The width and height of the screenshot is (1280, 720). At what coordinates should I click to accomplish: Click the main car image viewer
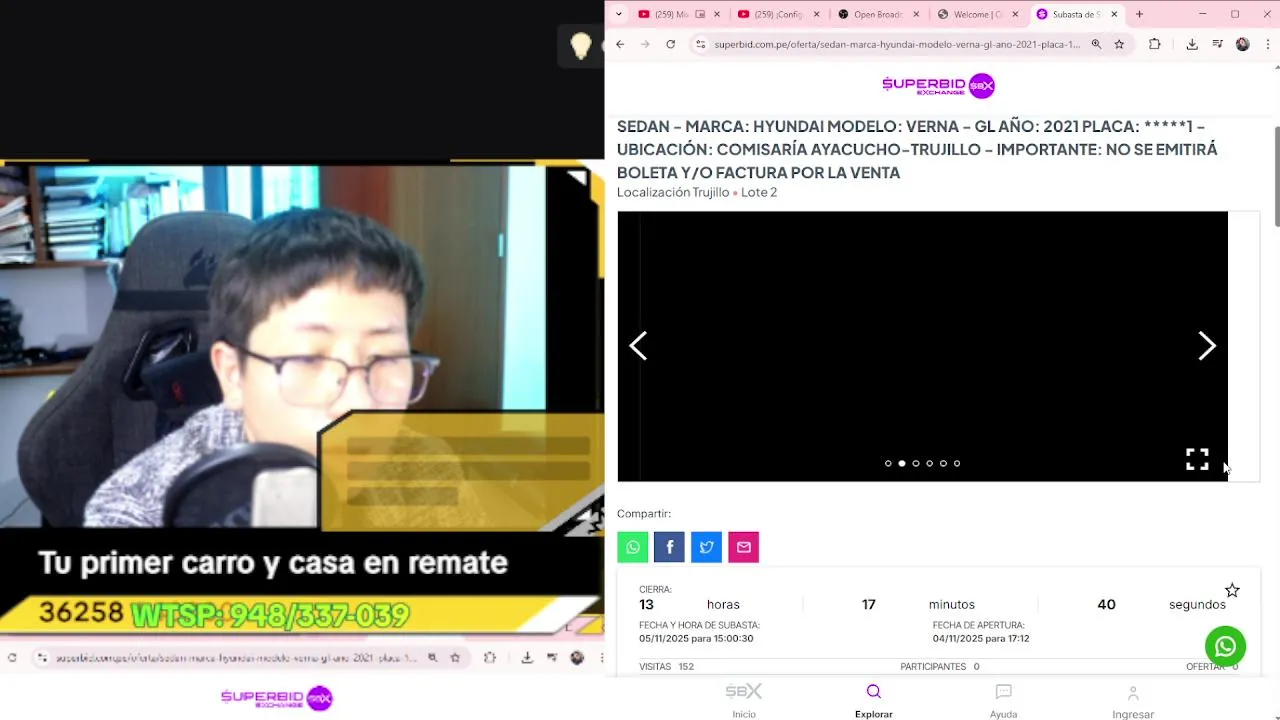pyautogui.click(x=922, y=346)
